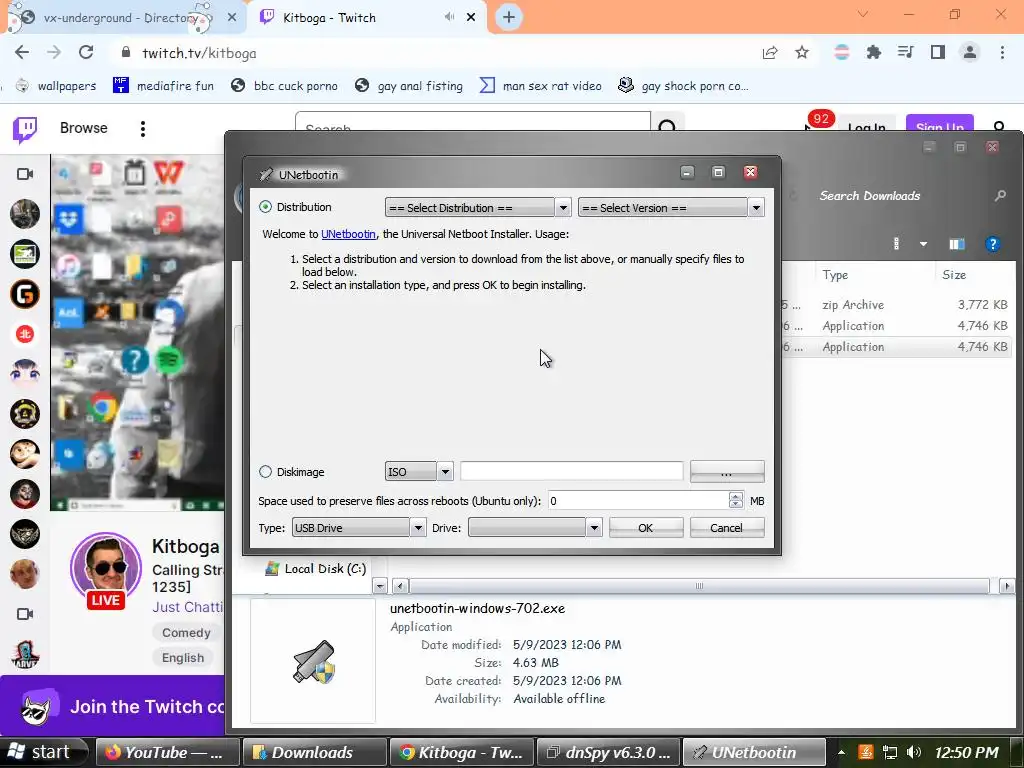Click the English tag on the stream

pos(183,658)
